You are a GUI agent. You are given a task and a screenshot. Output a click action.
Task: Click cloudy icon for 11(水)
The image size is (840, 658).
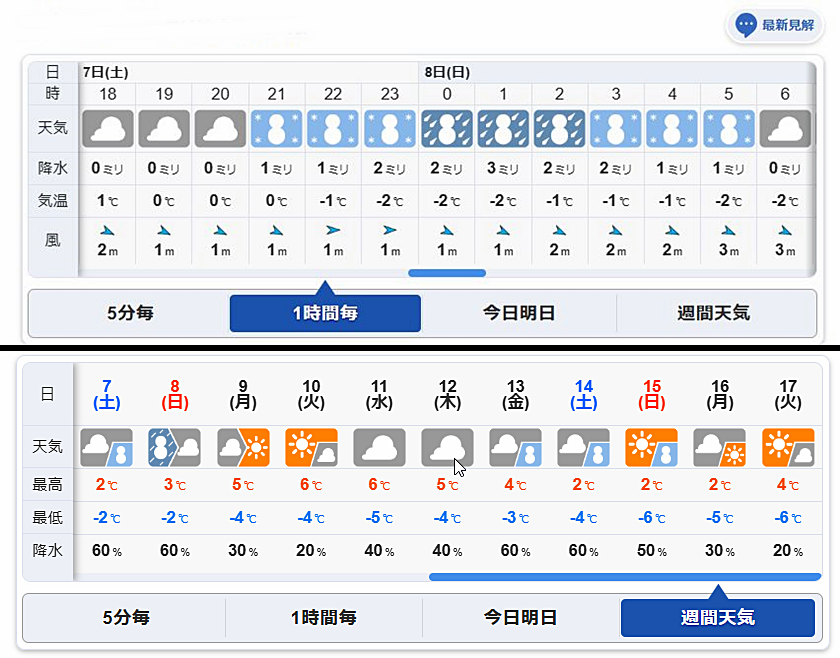click(379, 447)
